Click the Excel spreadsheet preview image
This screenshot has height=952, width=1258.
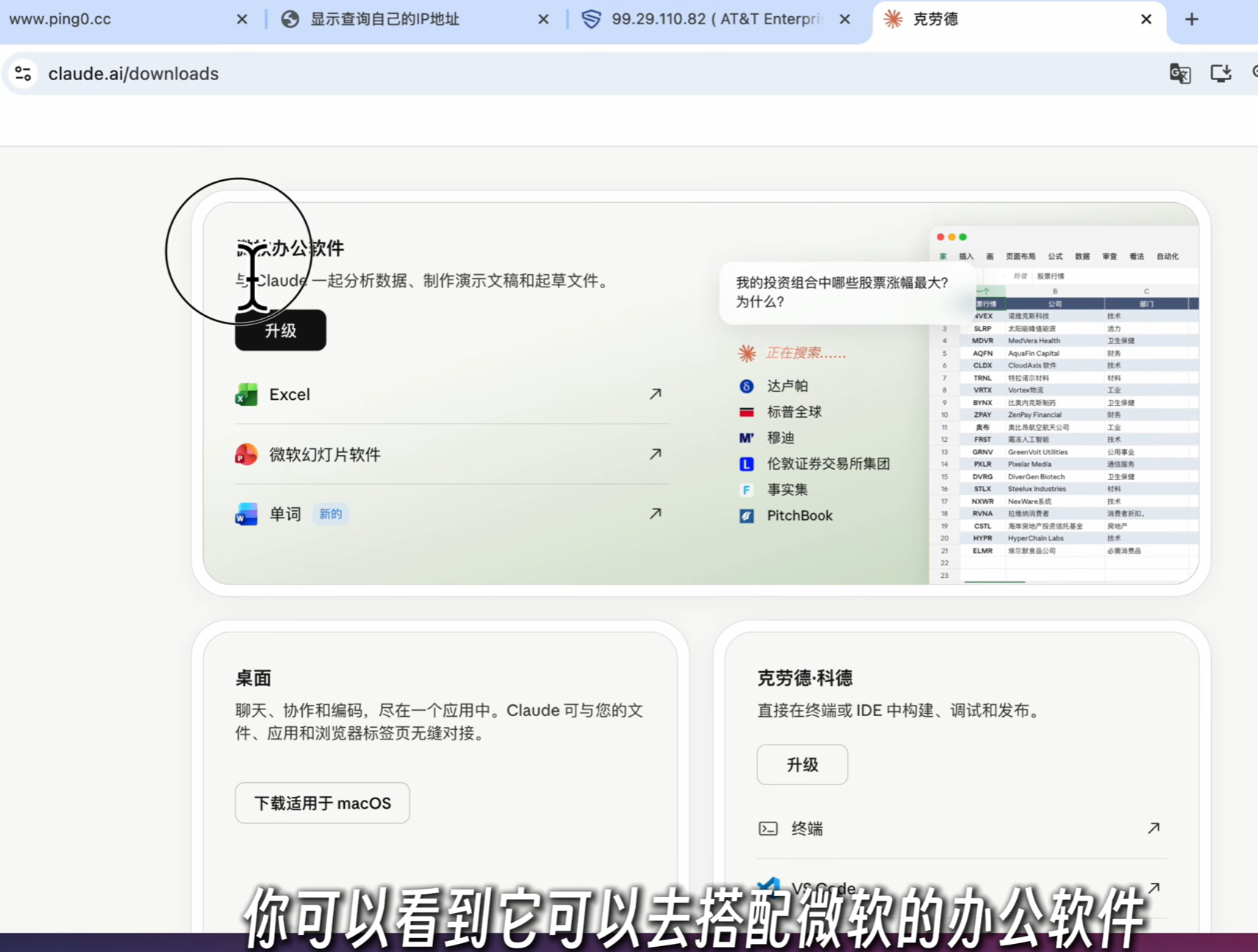point(1064,405)
